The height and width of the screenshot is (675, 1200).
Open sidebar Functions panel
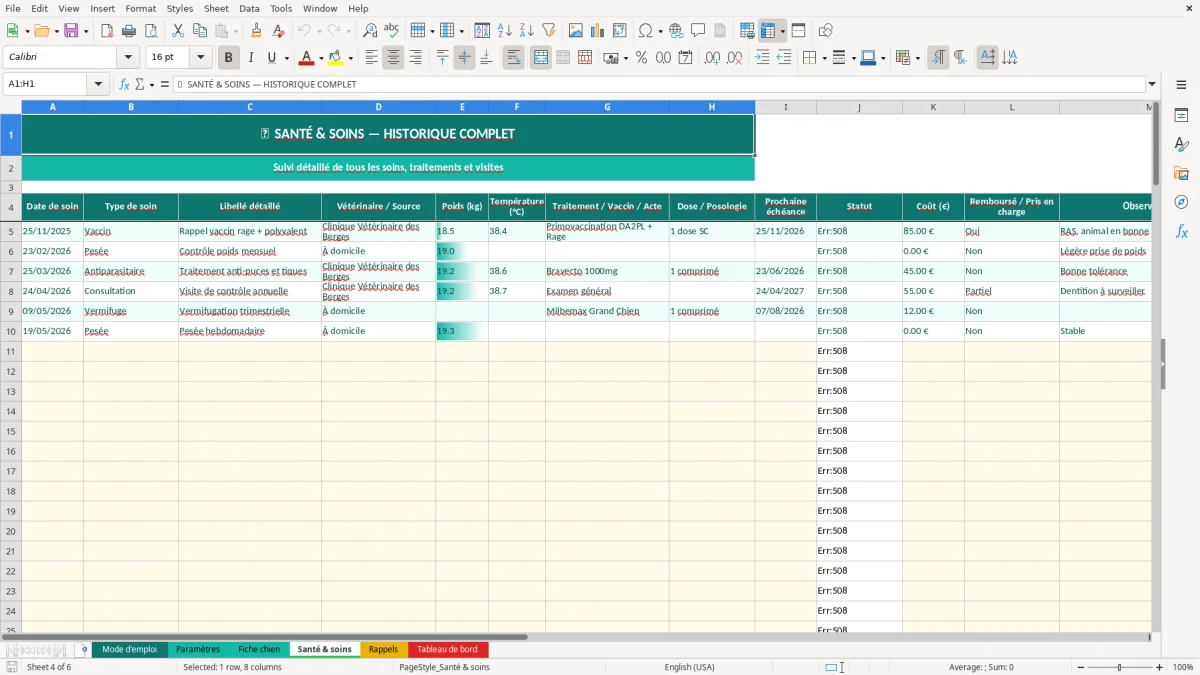(x=1181, y=231)
